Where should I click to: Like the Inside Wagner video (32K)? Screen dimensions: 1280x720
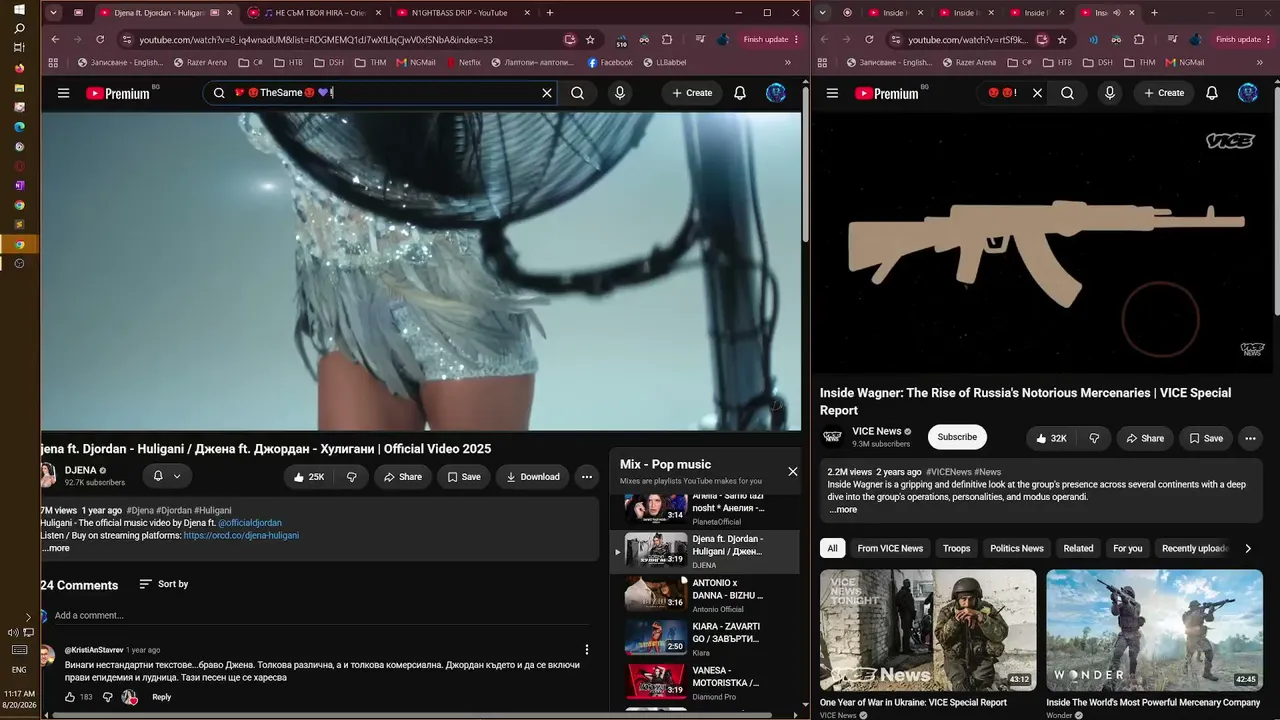pos(1051,438)
